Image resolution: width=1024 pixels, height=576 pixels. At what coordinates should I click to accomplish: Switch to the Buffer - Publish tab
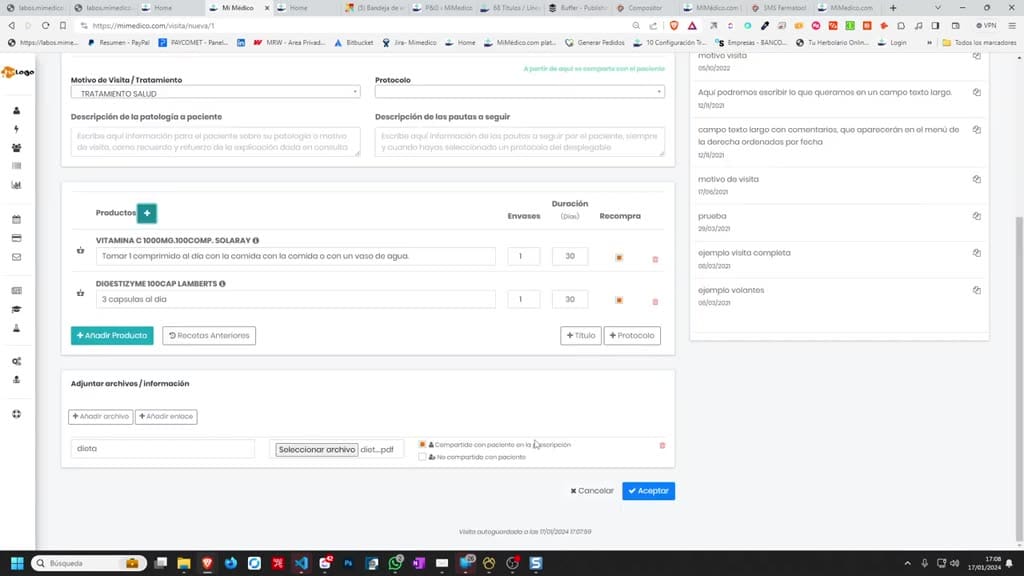[x=579, y=8]
